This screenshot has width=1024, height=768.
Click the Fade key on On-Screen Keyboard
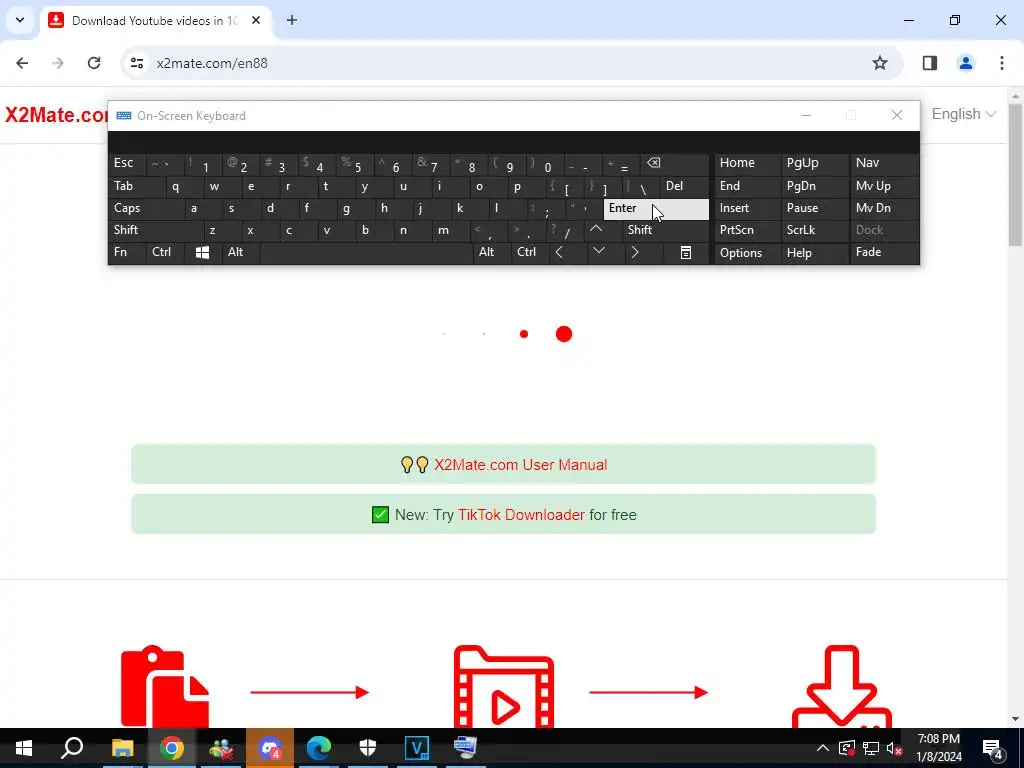[884, 252]
